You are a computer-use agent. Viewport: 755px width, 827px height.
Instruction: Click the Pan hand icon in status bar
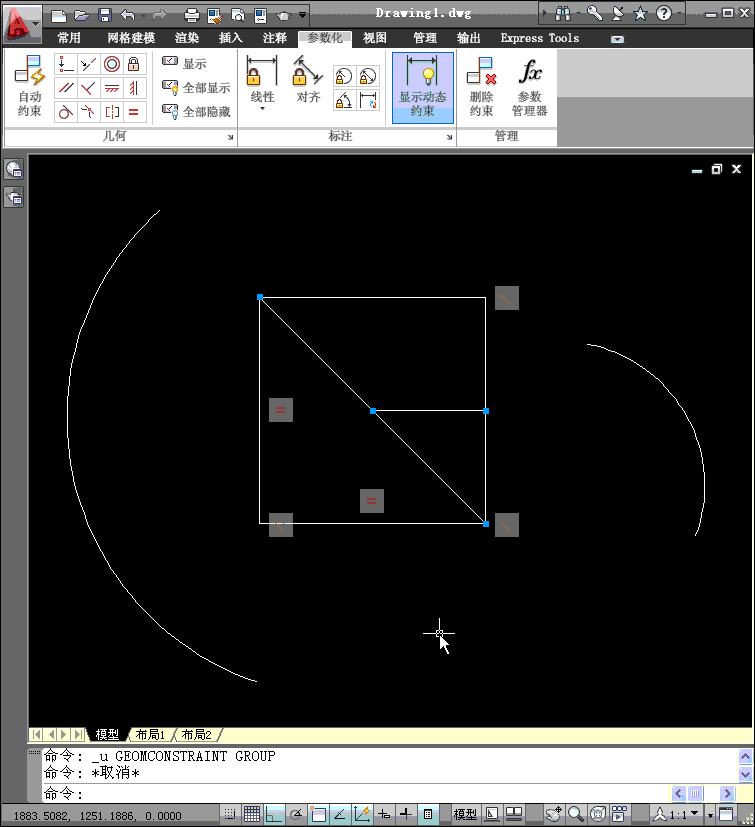pyautogui.click(x=553, y=814)
